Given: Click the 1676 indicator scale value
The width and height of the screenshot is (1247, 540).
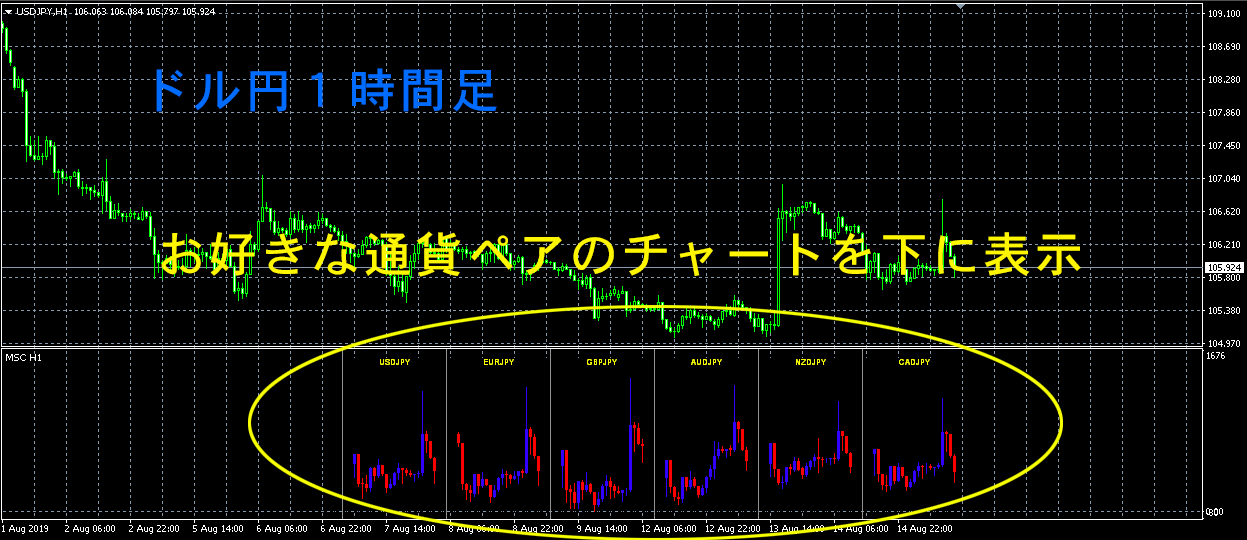Looking at the screenshot, I should [x=1216, y=356].
